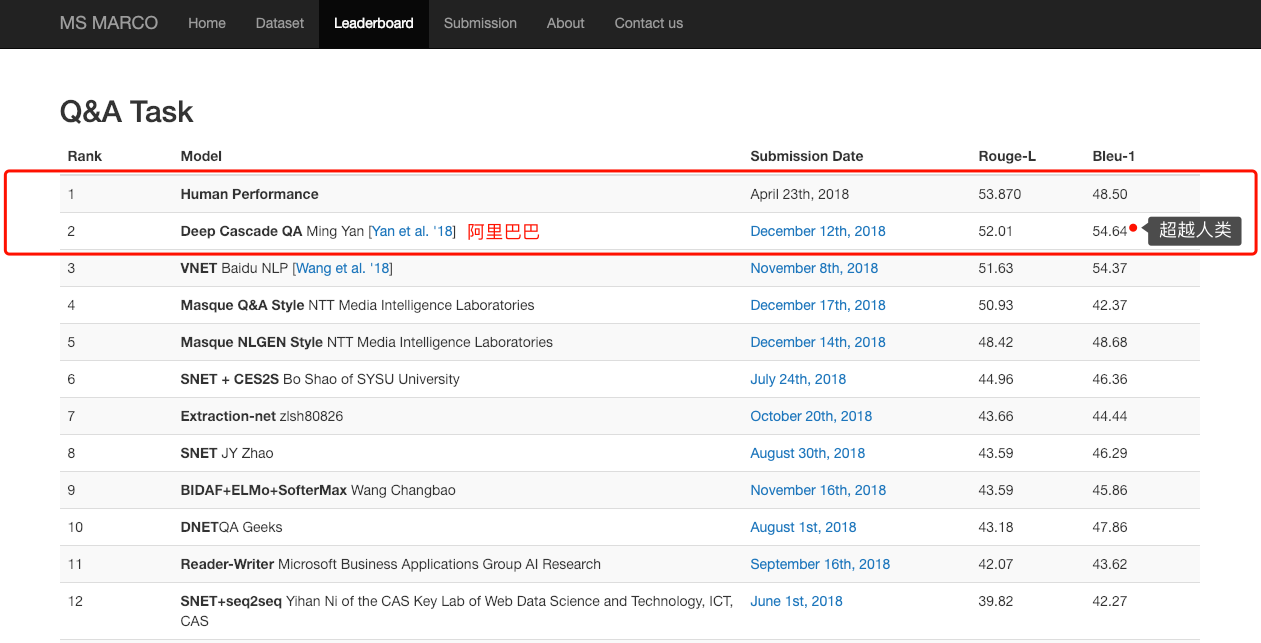Select the DNETQA Geeks entry
1261x643 pixels.
click(x=231, y=527)
